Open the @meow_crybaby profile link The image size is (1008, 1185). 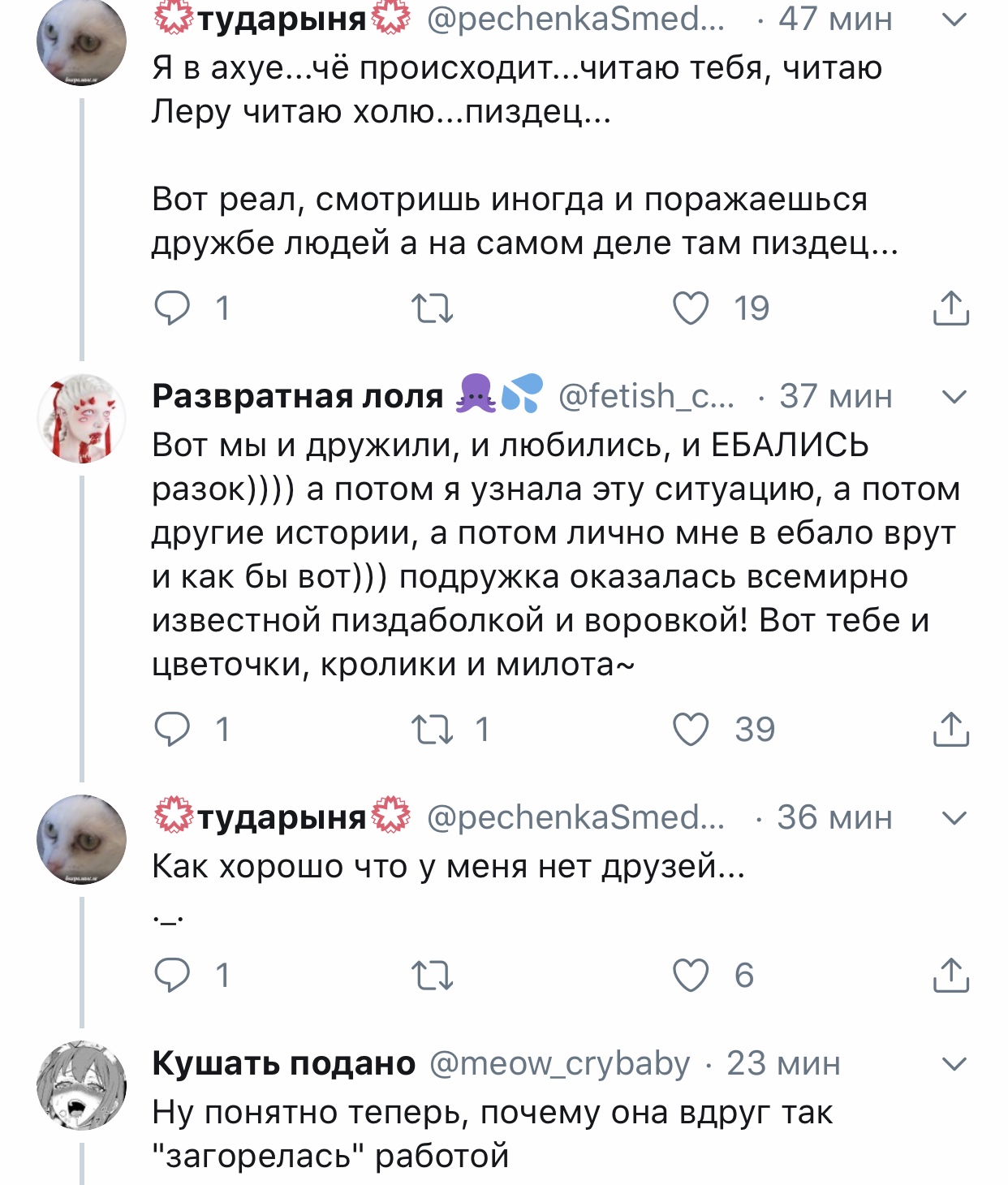558,1063
